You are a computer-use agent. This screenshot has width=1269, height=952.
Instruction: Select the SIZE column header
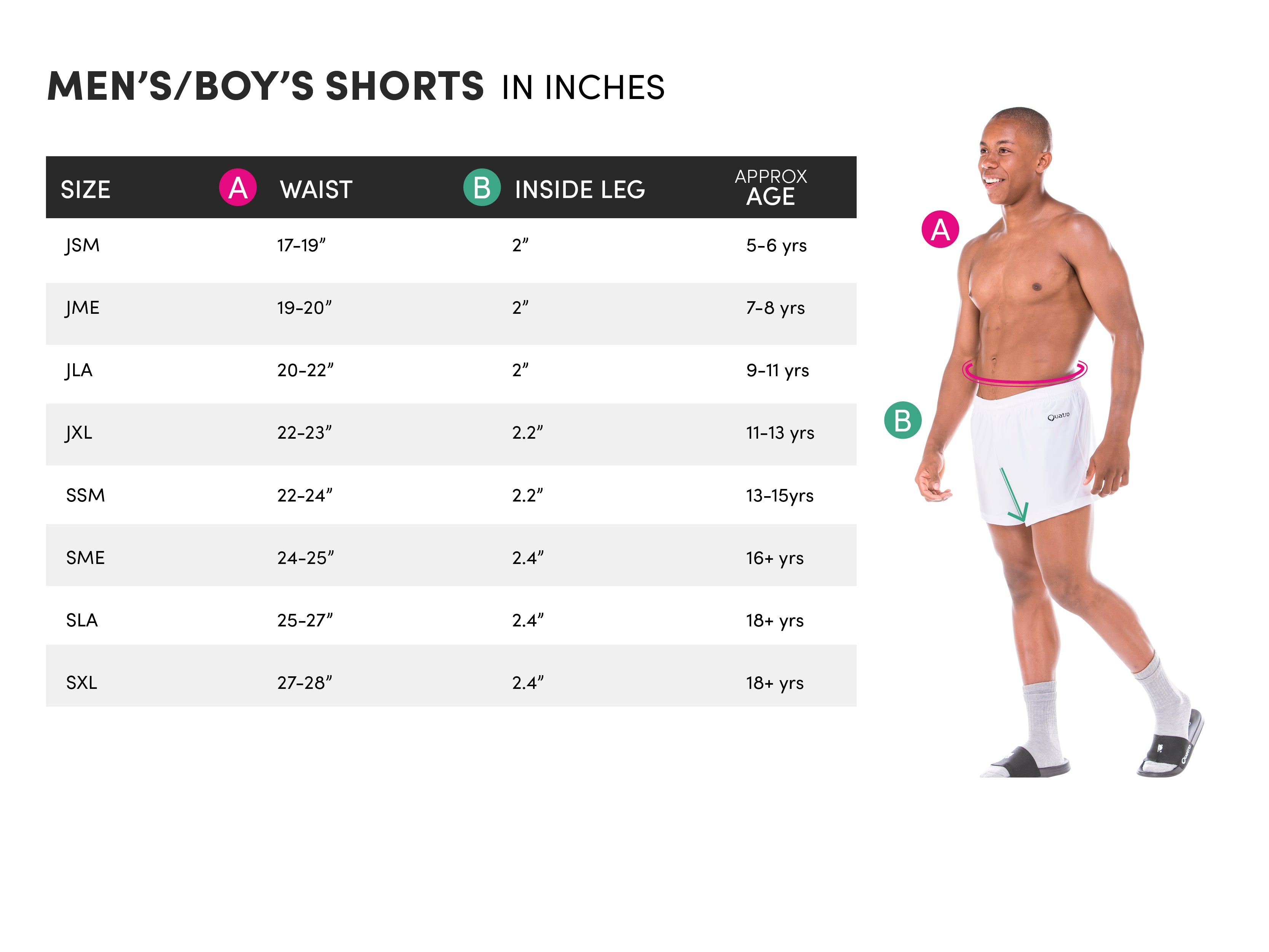[86, 189]
